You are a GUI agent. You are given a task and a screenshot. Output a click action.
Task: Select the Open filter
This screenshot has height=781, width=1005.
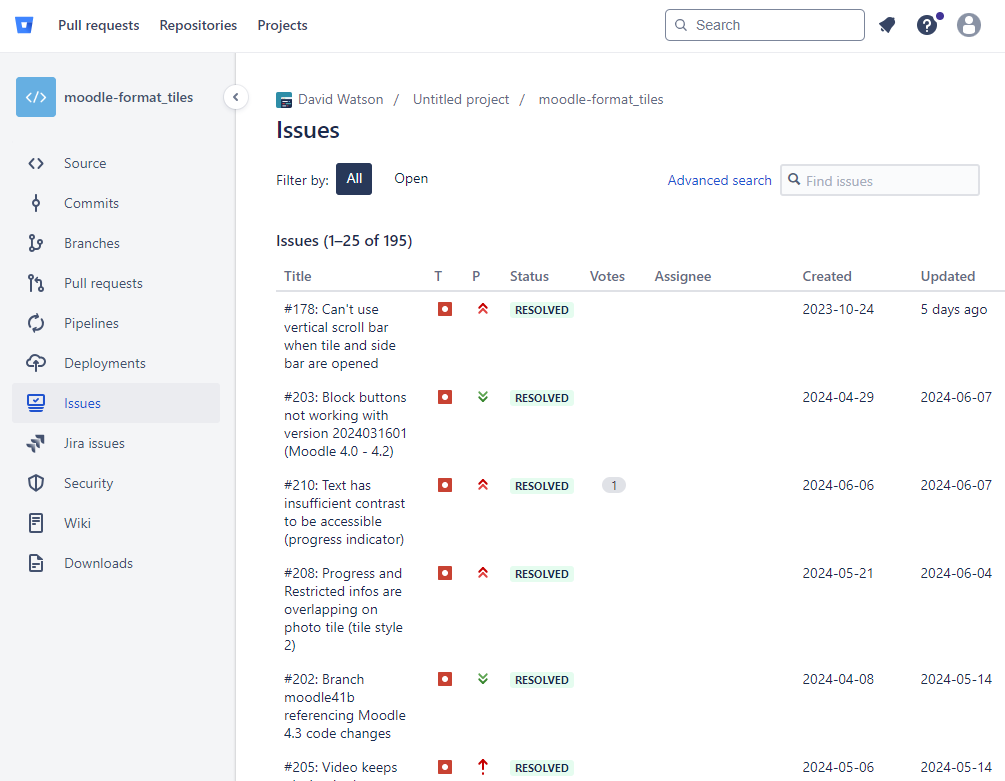point(411,179)
